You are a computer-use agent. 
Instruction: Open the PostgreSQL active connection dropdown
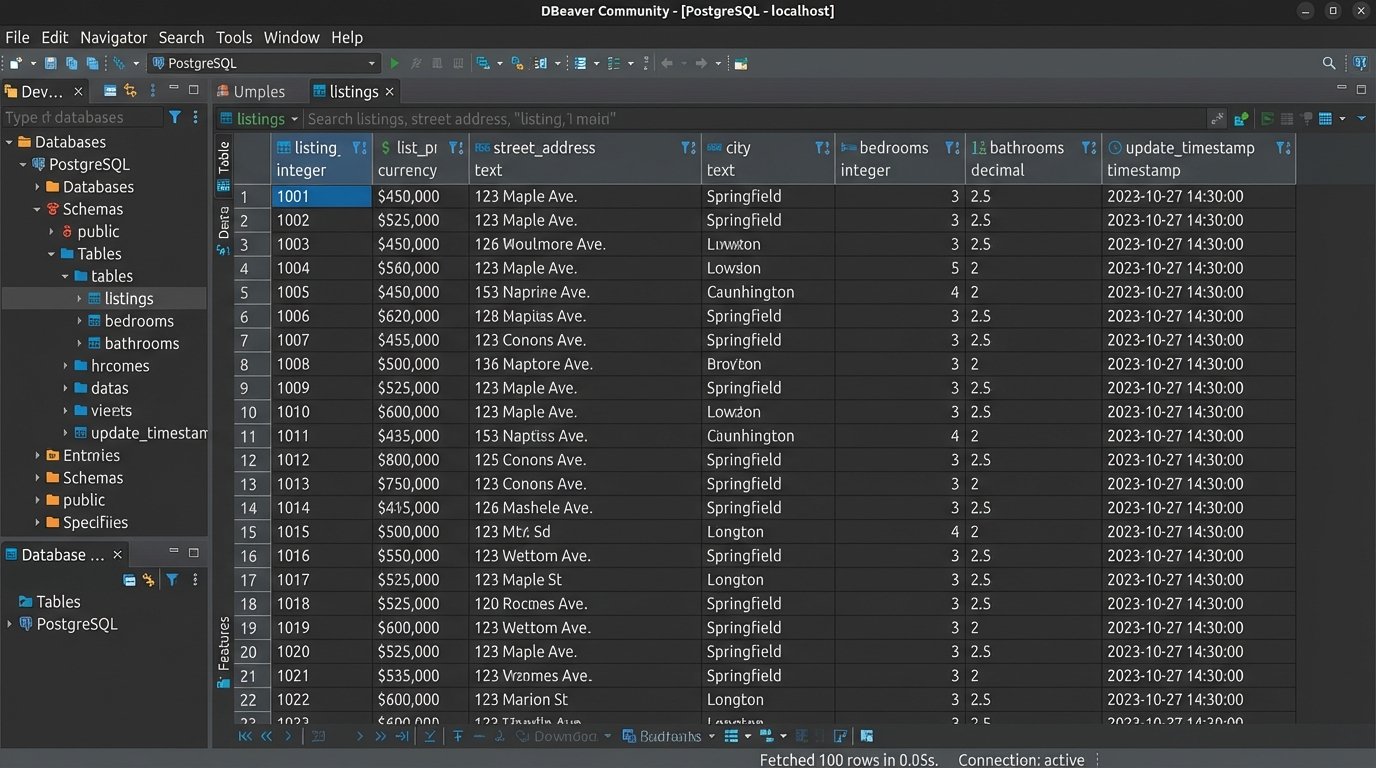pyautogui.click(x=372, y=63)
